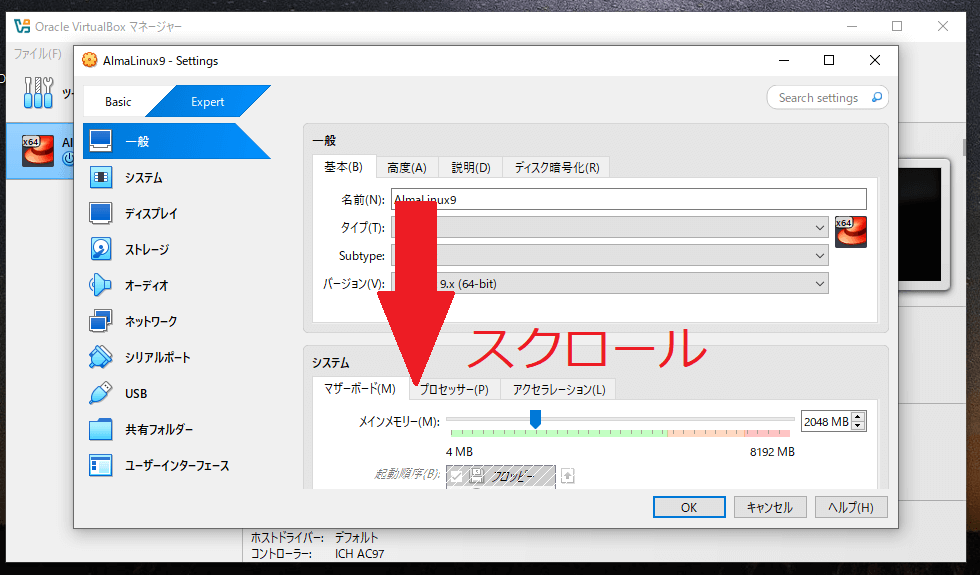
Task: Move boot device up with arrow icon
Action: pos(568,476)
